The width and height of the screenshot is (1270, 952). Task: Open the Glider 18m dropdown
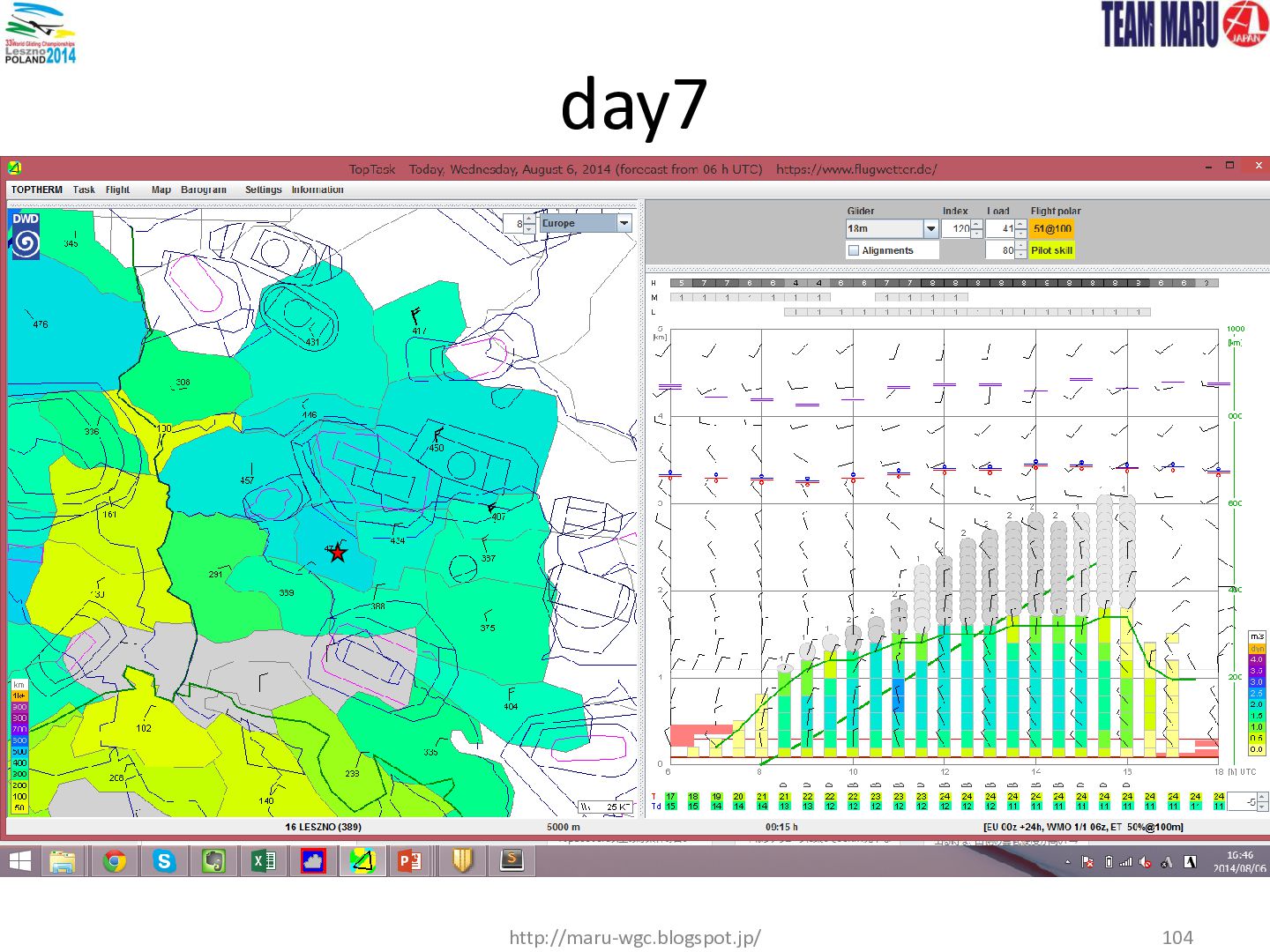(930, 229)
